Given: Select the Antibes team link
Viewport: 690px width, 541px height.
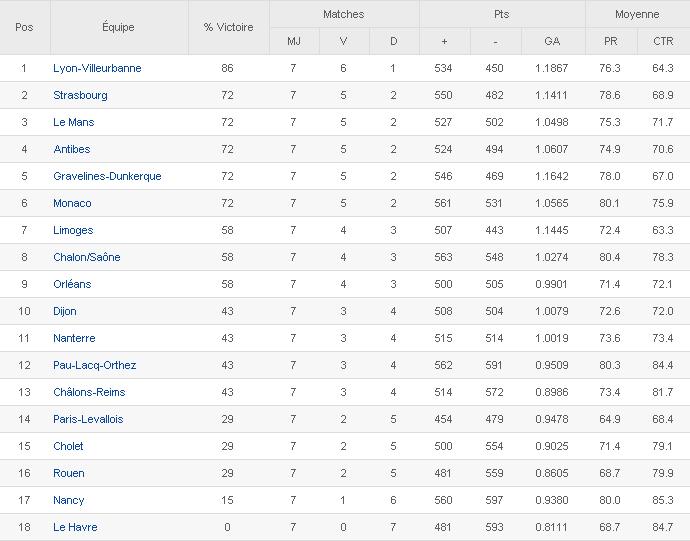Looking at the screenshot, I should 72,149.
